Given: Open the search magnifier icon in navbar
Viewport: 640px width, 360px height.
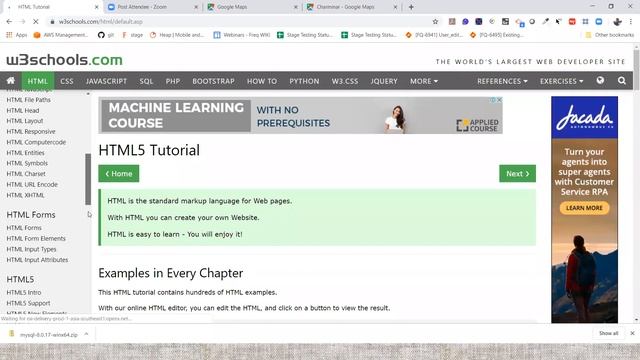Looking at the screenshot, I should pyautogui.click(x=622, y=81).
